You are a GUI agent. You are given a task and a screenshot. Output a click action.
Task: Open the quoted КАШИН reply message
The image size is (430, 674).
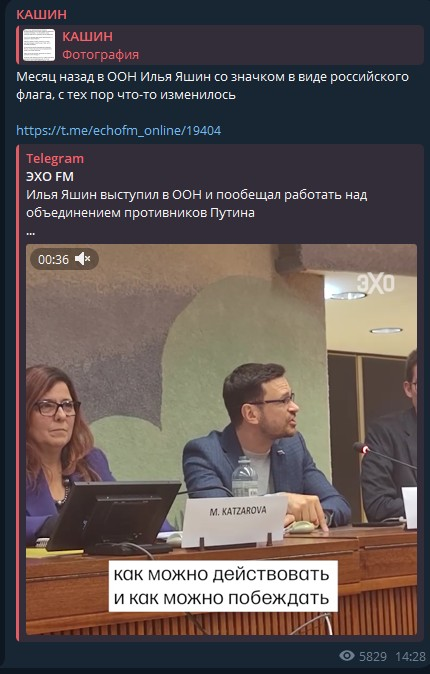click(220, 45)
